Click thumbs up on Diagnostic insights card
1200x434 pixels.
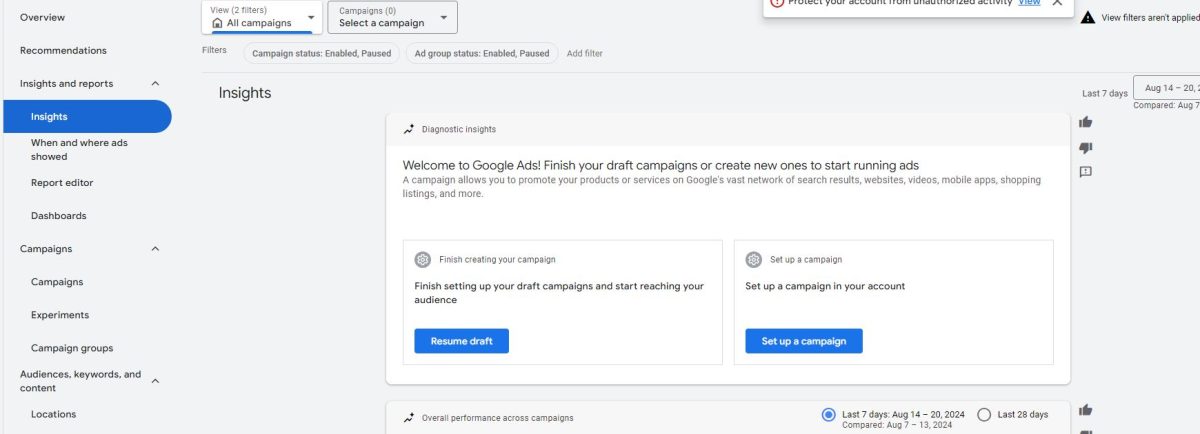coord(1085,122)
